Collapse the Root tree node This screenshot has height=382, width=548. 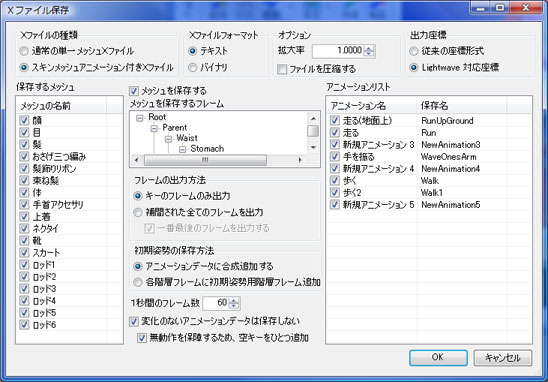click(x=140, y=118)
